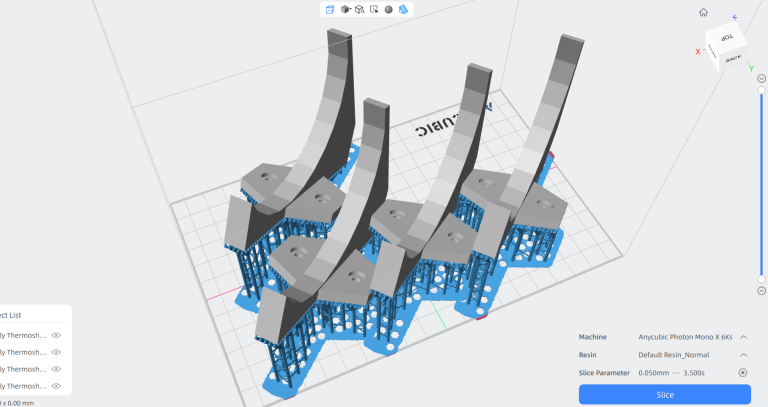The height and width of the screenshot is (407, 768).
Task: Click the gray sphere shading icon
Action: point(388,10)
